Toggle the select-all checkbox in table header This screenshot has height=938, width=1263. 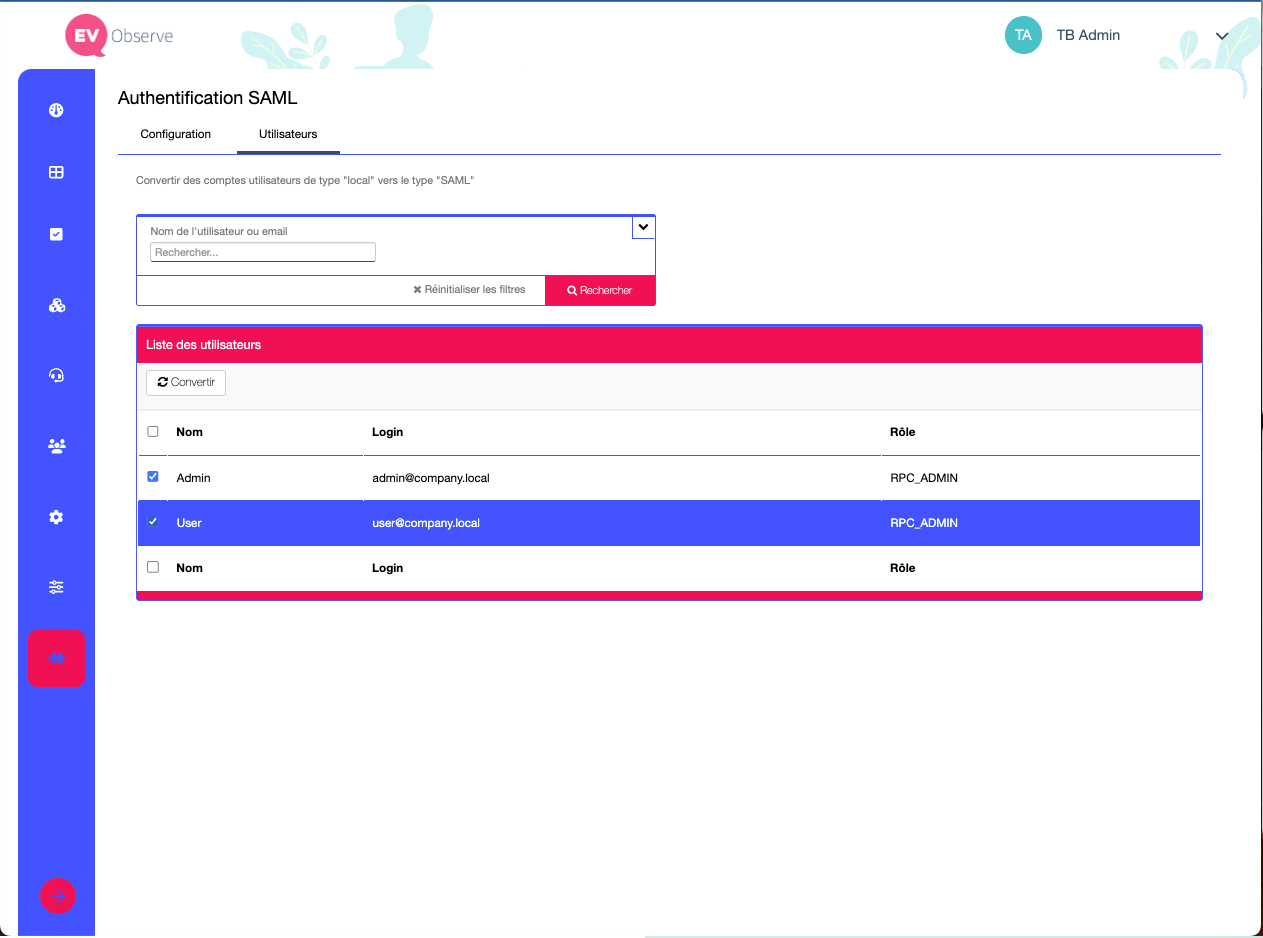pos(153,432)
